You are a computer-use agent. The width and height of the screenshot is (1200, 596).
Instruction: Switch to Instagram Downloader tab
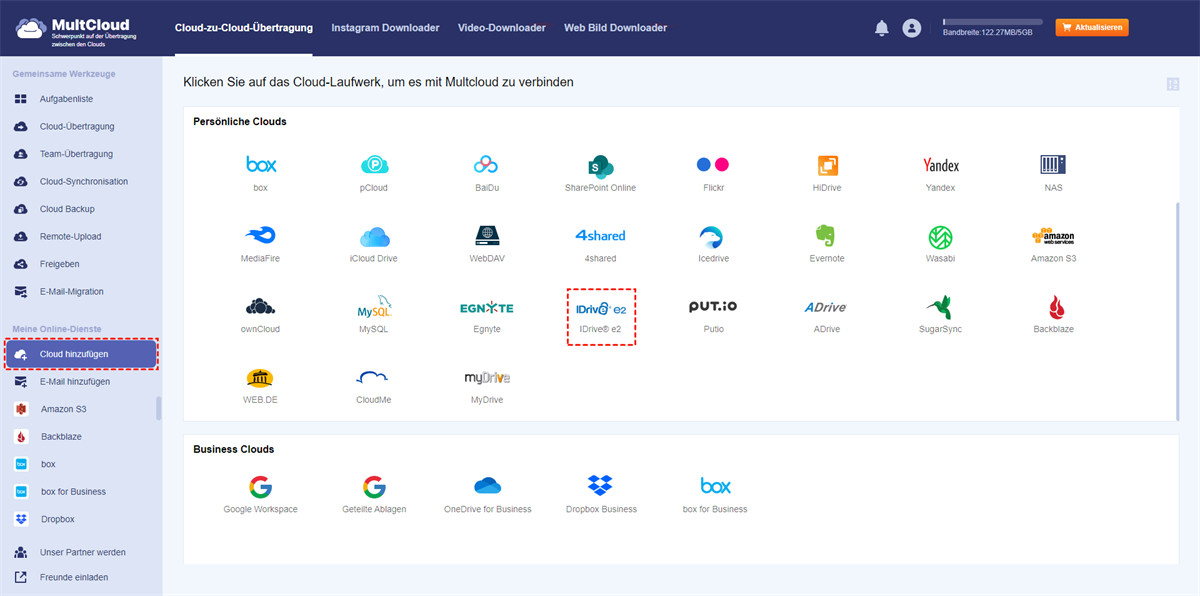(385, 28)
